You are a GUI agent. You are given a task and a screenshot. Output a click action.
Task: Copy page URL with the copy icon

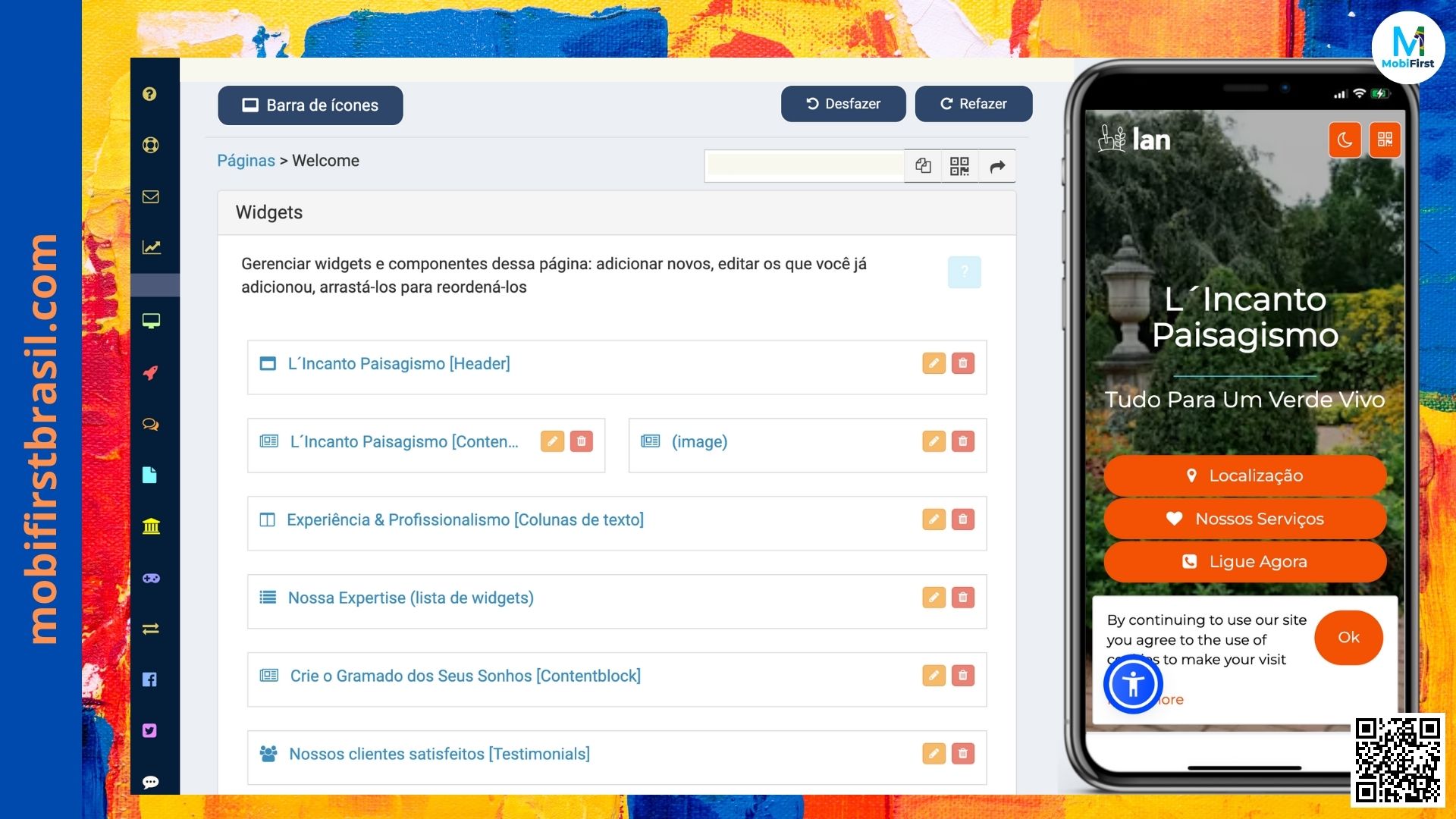click(923, 166)
